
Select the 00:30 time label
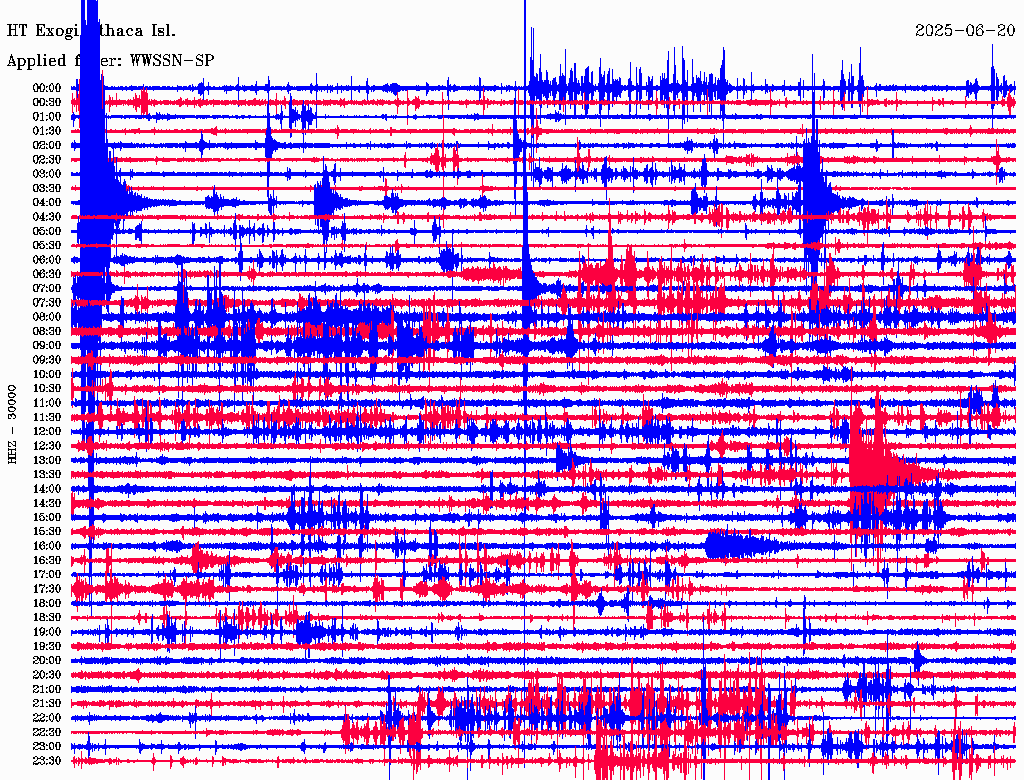pyautogui.click(x=47, y=102)
